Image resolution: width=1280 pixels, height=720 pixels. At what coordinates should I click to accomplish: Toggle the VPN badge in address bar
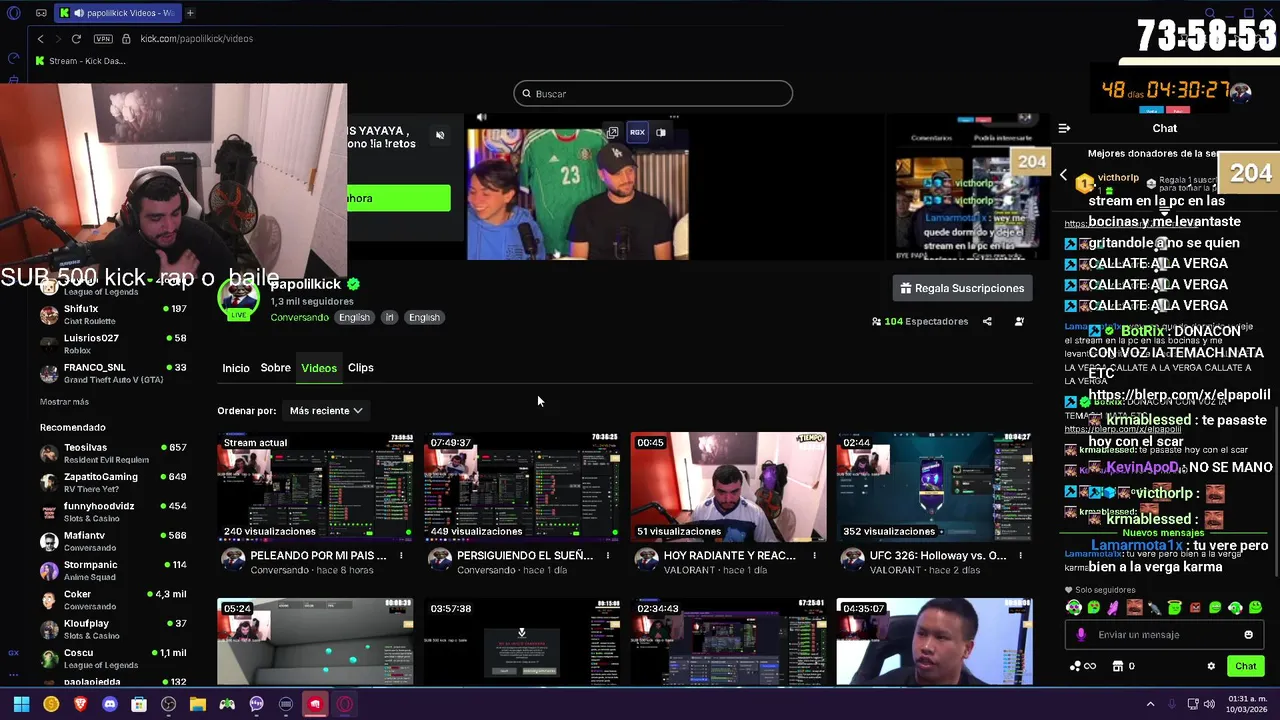[103, 39]
